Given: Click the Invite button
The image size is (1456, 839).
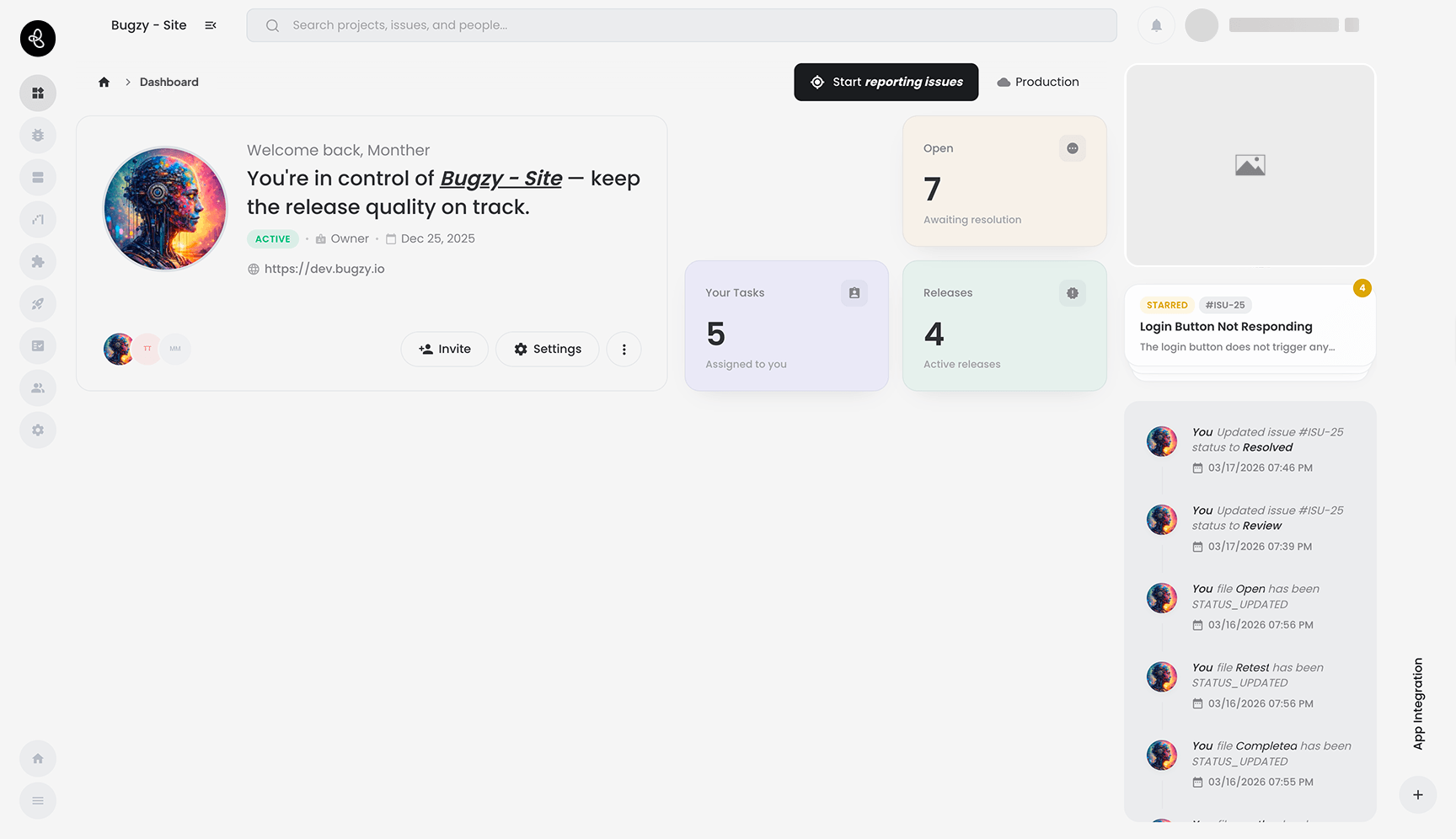Looking at the screenshot, I should pos(444,349).
